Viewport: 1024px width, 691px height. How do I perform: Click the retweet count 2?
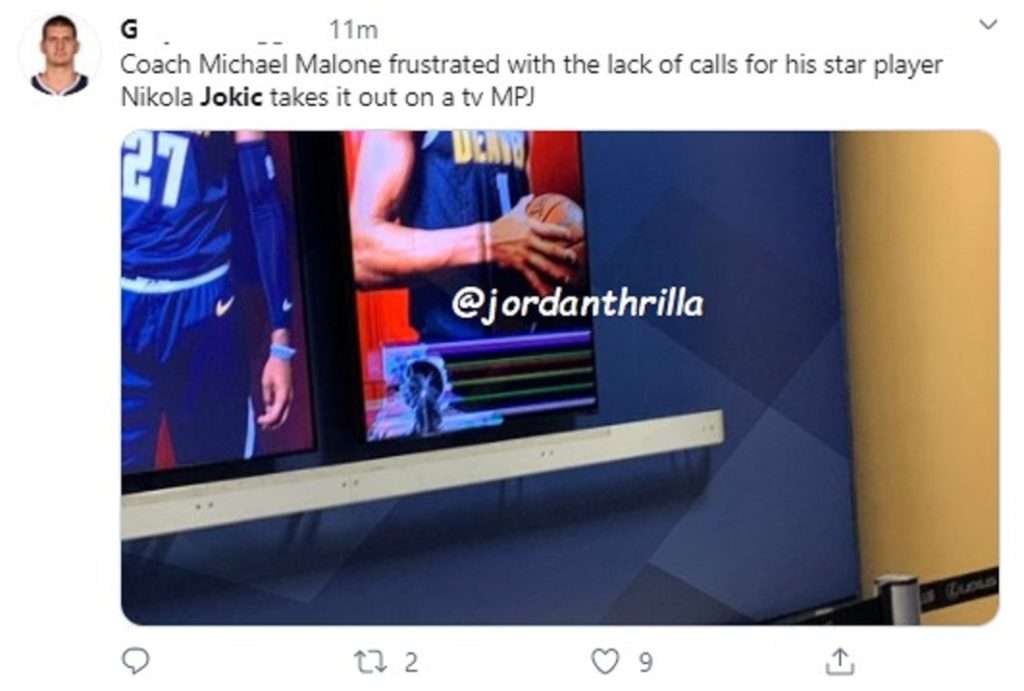(x=411, y=662)
